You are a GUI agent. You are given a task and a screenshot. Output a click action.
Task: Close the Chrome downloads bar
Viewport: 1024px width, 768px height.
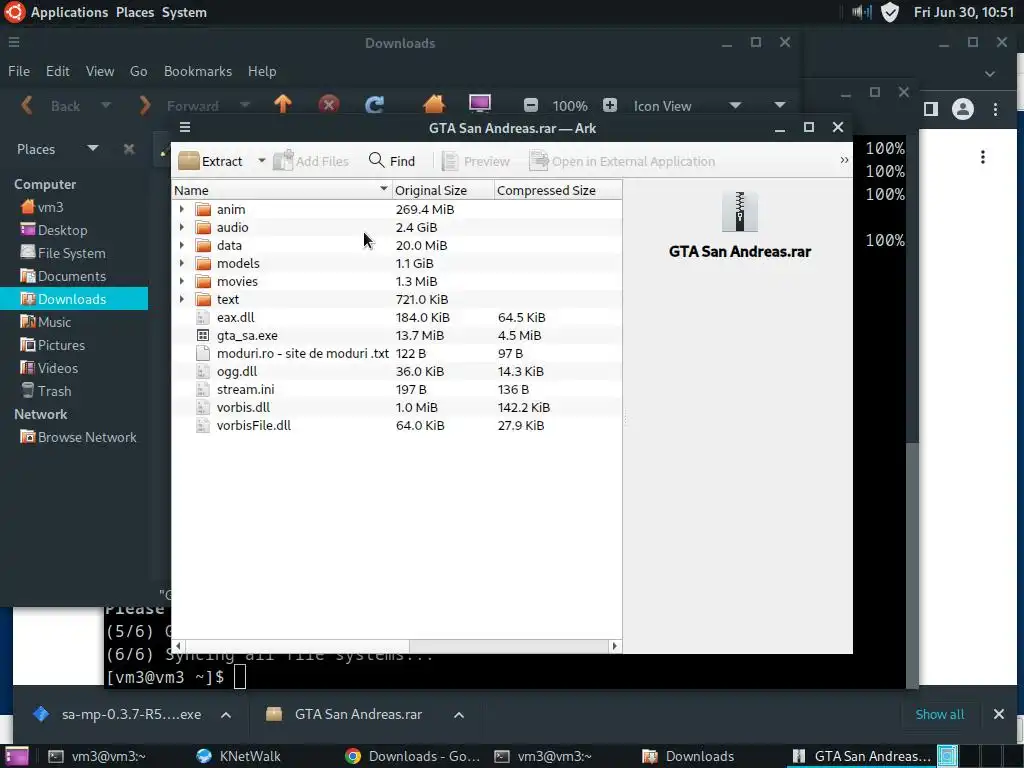coord(999,714)
